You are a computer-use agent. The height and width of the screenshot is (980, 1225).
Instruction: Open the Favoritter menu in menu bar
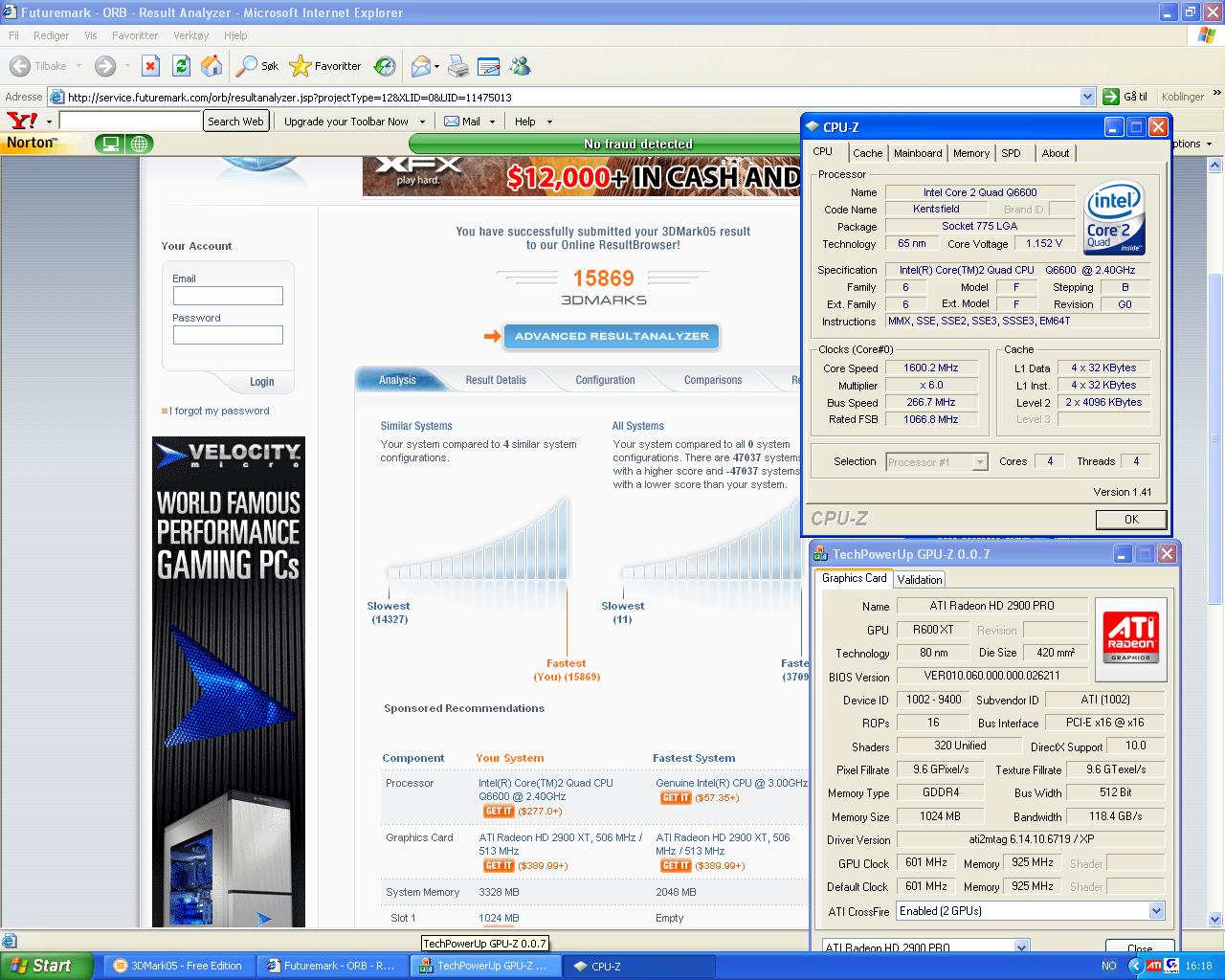[x=135, y=35]
